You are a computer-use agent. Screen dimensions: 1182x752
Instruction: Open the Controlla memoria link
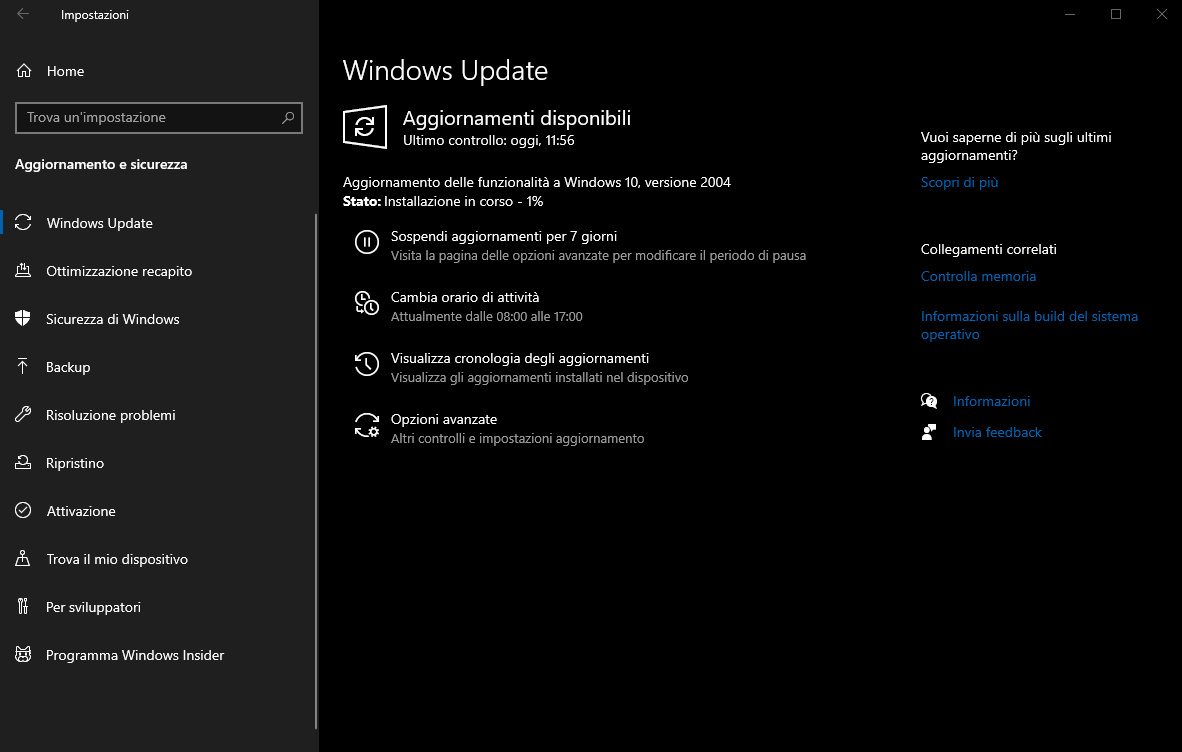[978, 277]
